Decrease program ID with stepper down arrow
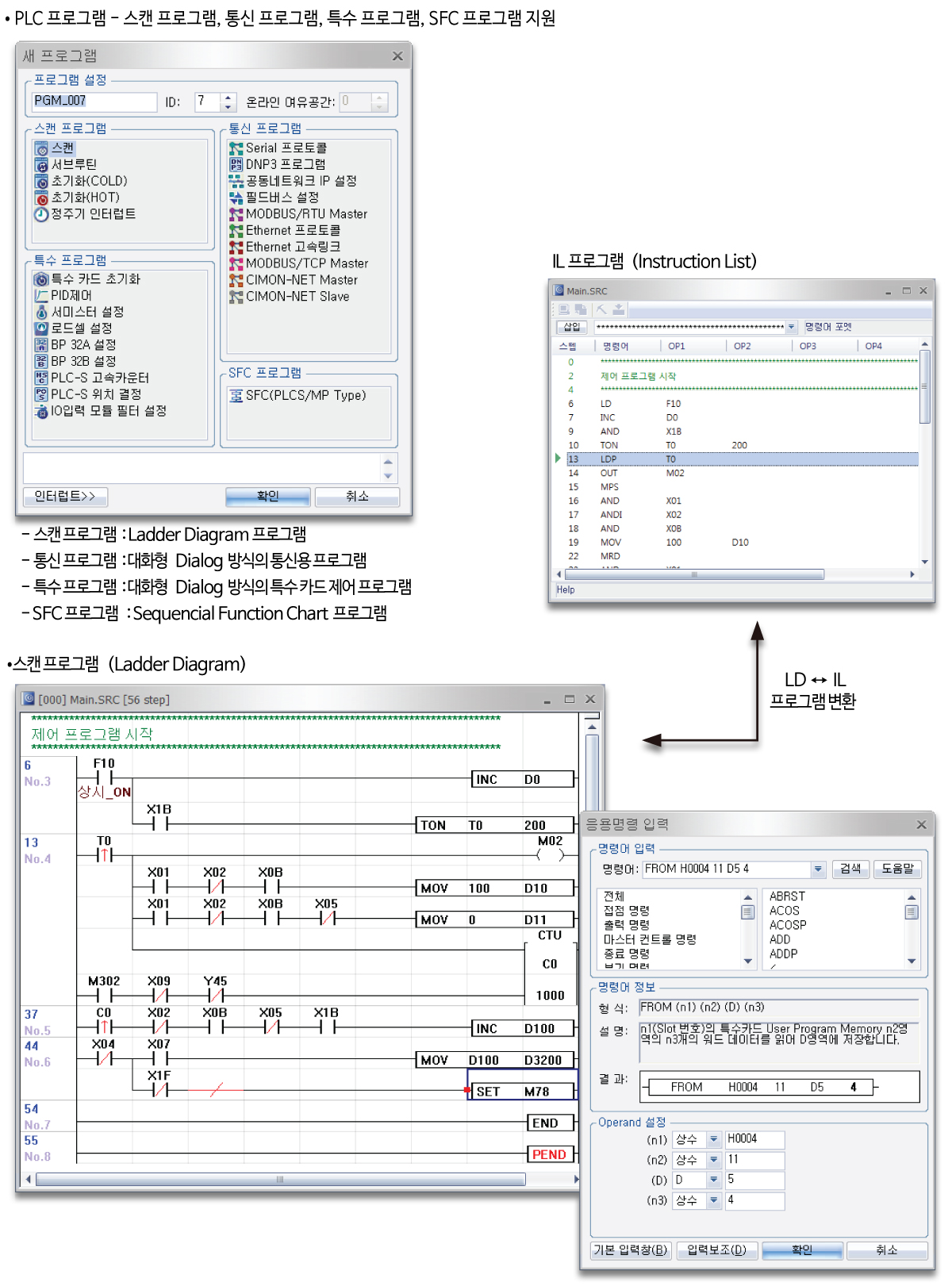Image resolution: width=952 pixels, height=1286 pixels. pos(228,107)
